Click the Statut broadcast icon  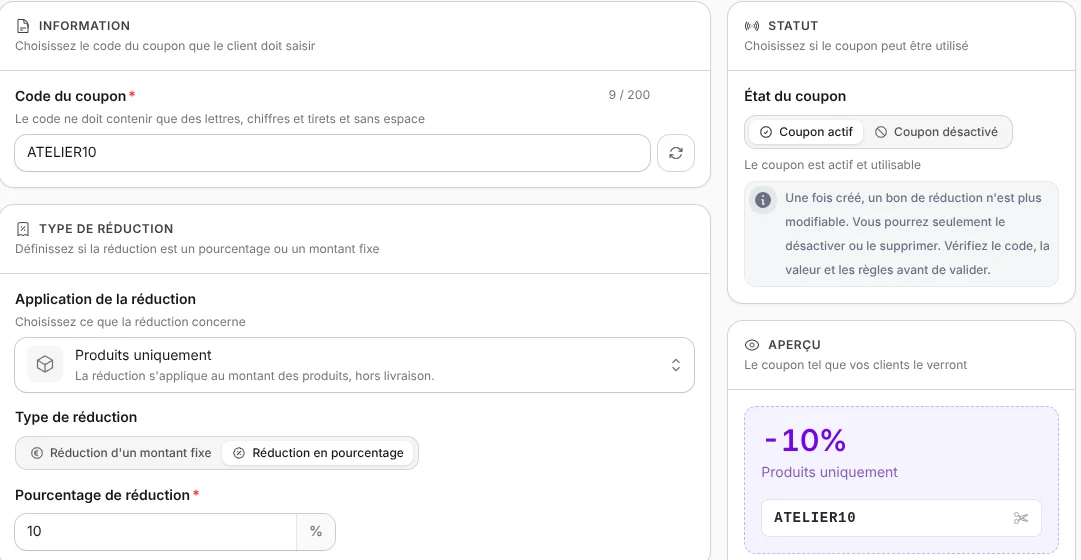click(752, 26)
